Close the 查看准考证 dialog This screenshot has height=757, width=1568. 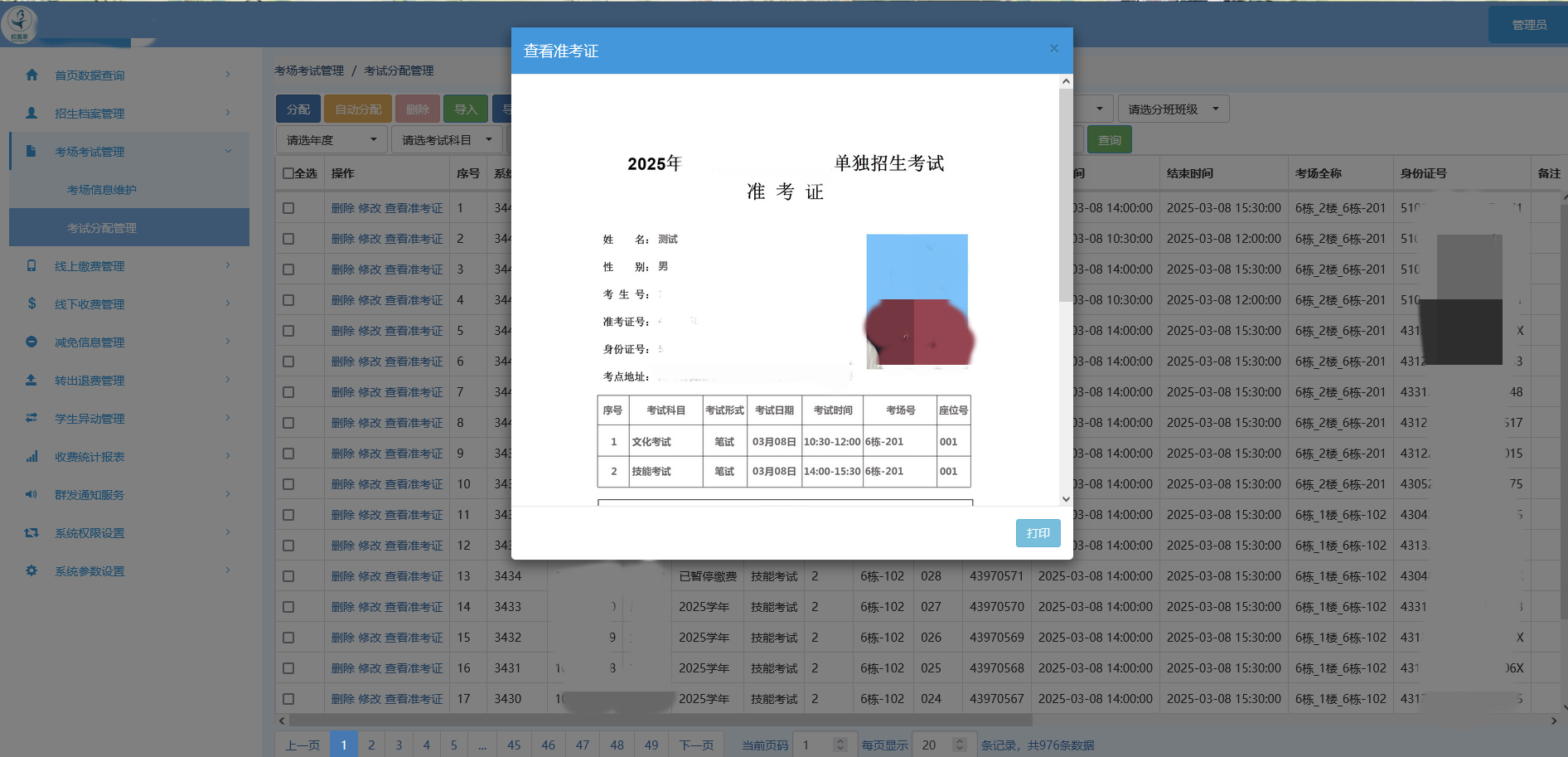click(1053, 49)
